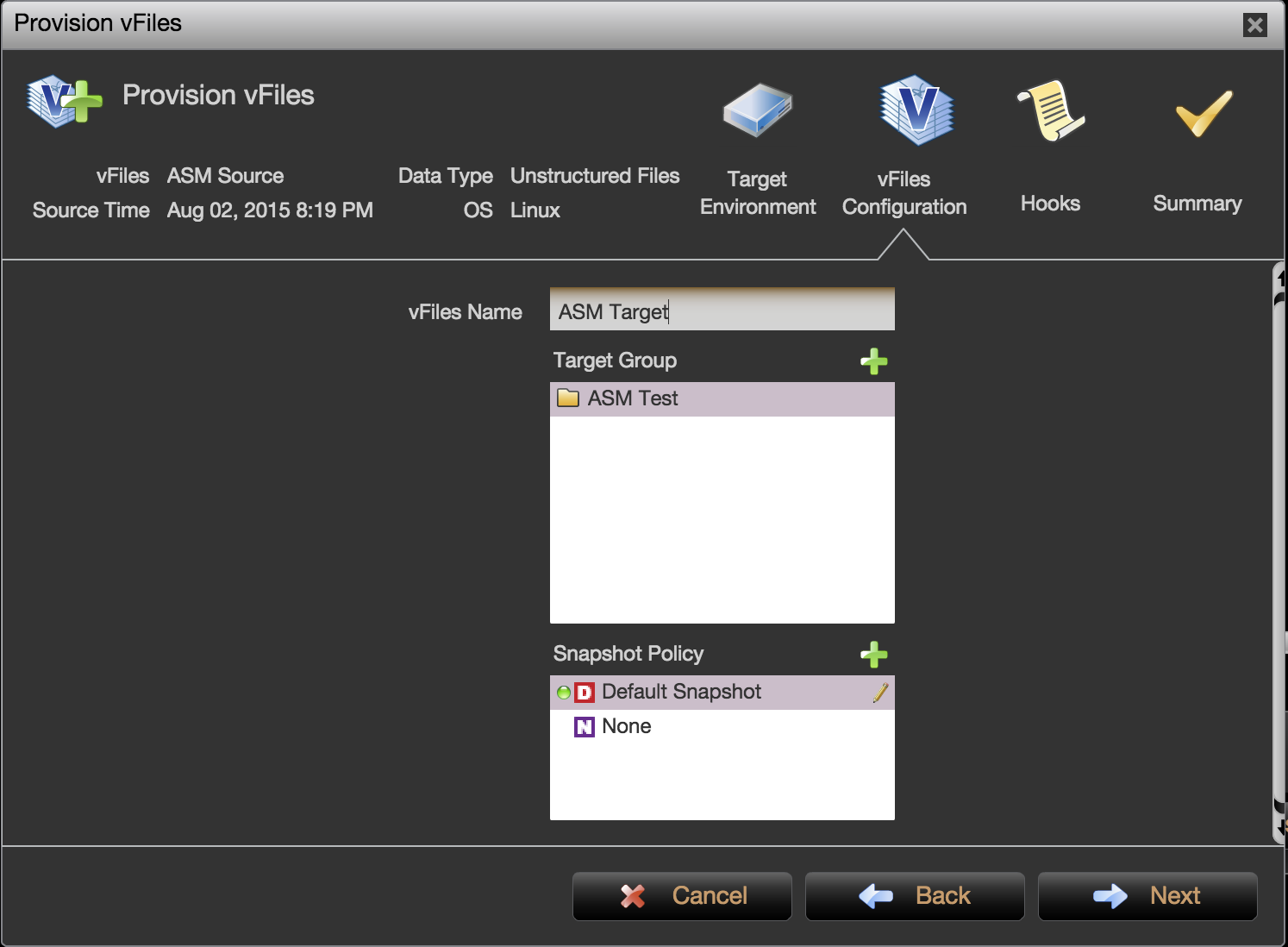Edit Default Snapshot policy with pencil icon
Viewport: 1288px width, 947px height.
coord(879,693)
